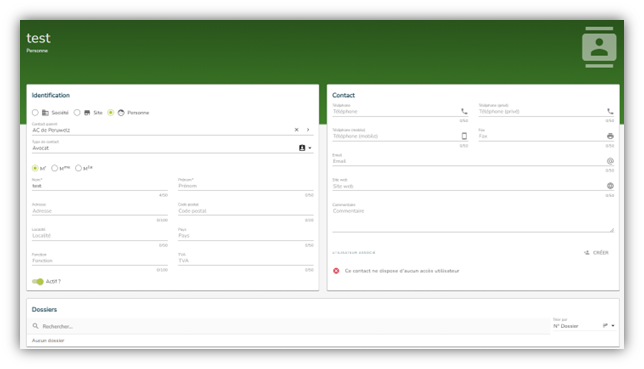Viewport: 644px width, 369px height.
Task: Choose the Mme title radio option
Action: tap(55, 168)
